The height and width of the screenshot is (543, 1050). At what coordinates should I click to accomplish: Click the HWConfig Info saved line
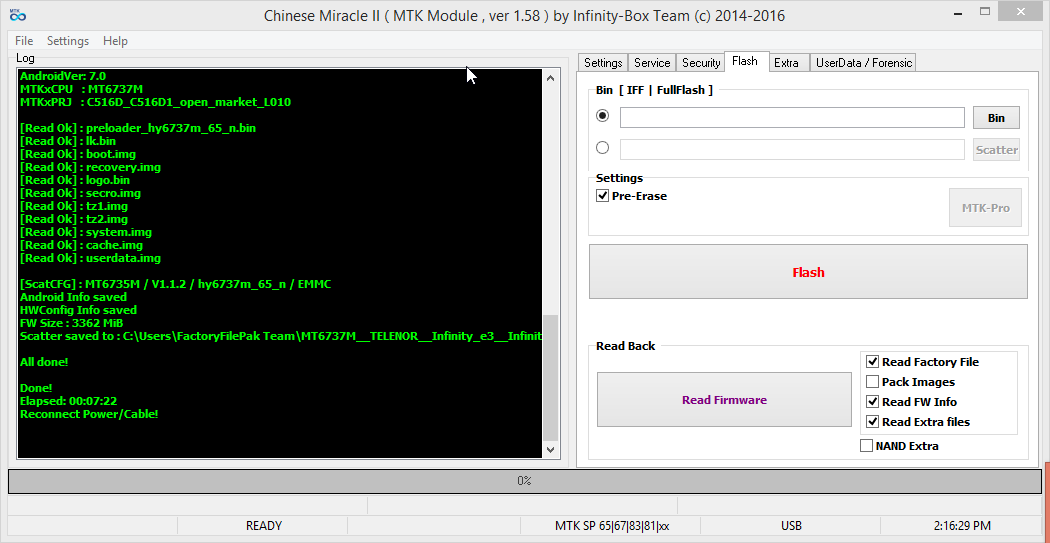pos(78,310)
